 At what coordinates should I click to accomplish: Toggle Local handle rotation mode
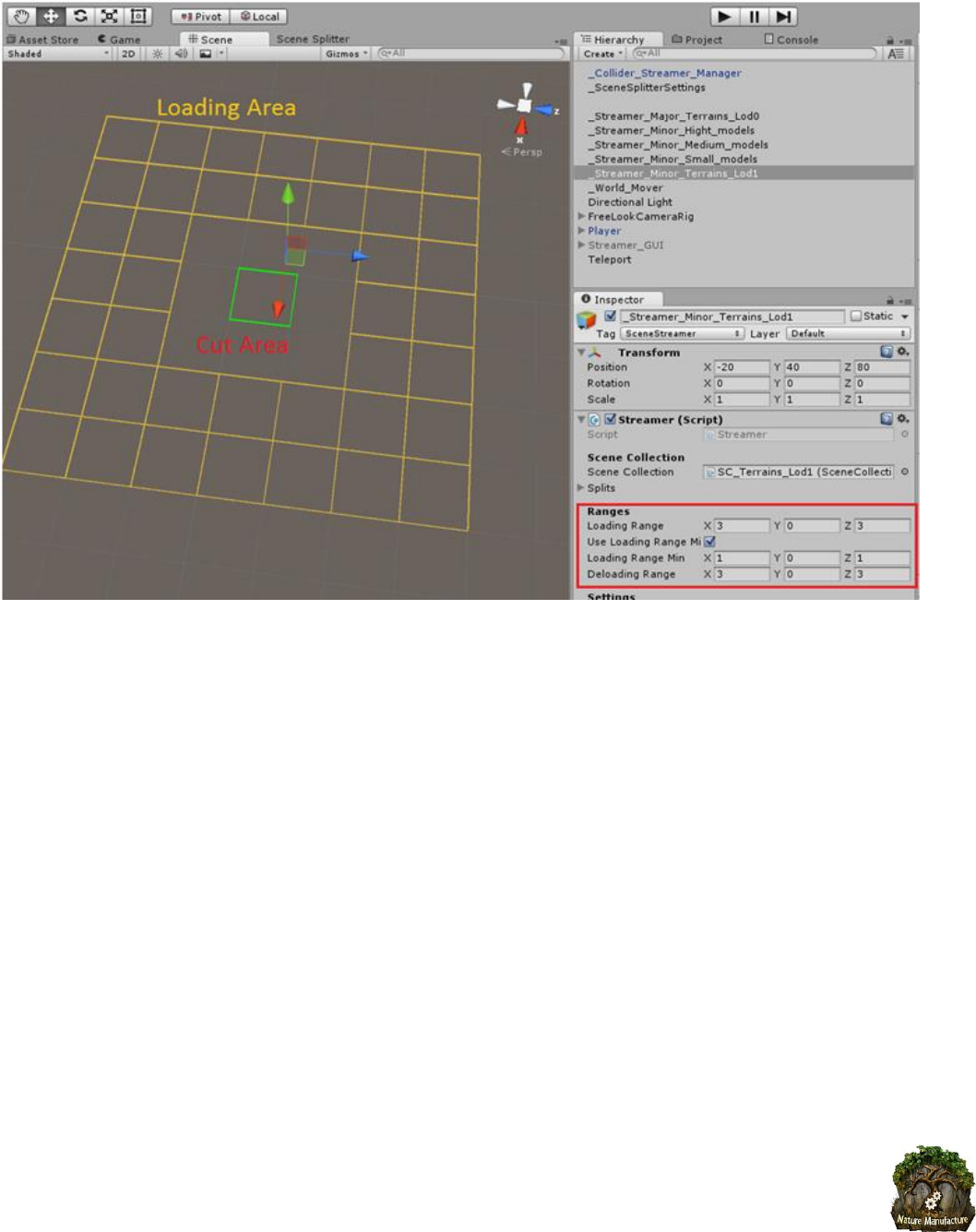point(259,17)
